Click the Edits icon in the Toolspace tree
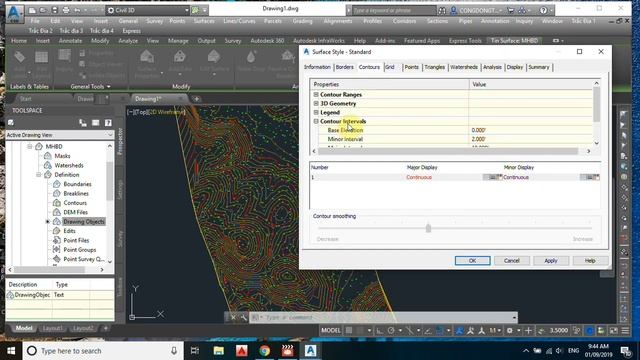The width and height of the screenshot is (640, 360). tap(57, 231)
